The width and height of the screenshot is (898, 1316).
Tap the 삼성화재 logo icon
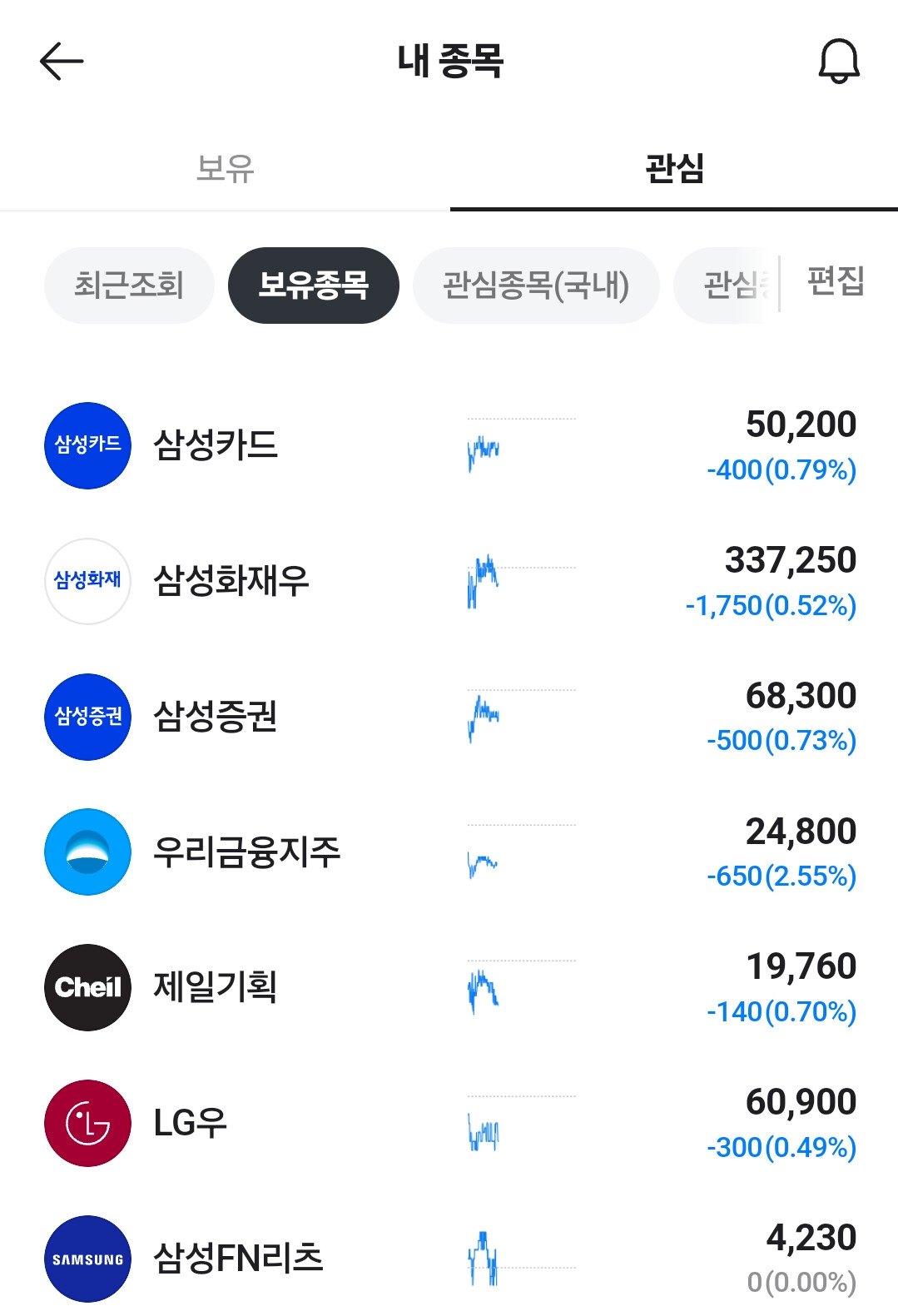(x=87, y=581)
